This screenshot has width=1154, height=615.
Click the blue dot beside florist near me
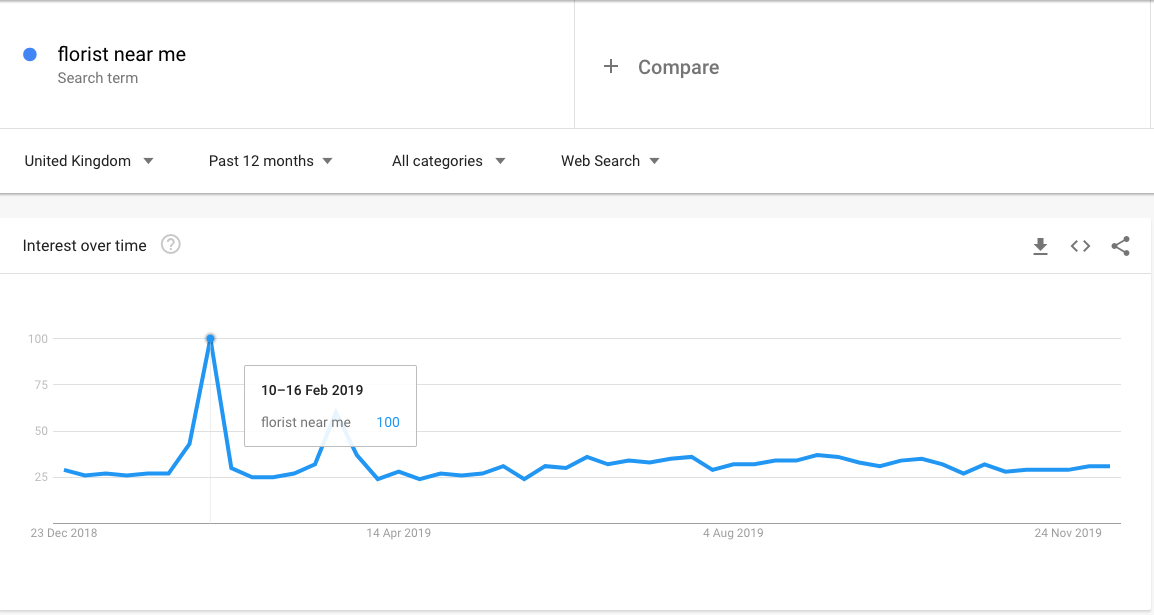[x=30, y=54]
